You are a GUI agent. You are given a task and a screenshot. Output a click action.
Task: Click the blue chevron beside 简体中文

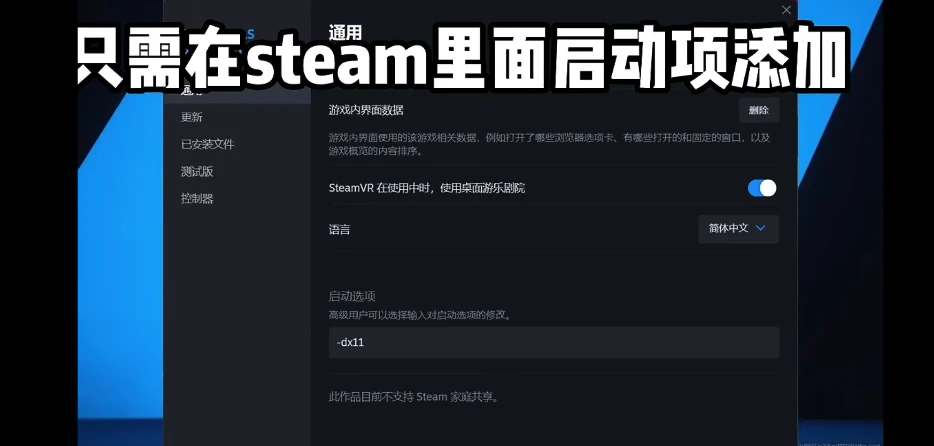[x=761, y=228]
